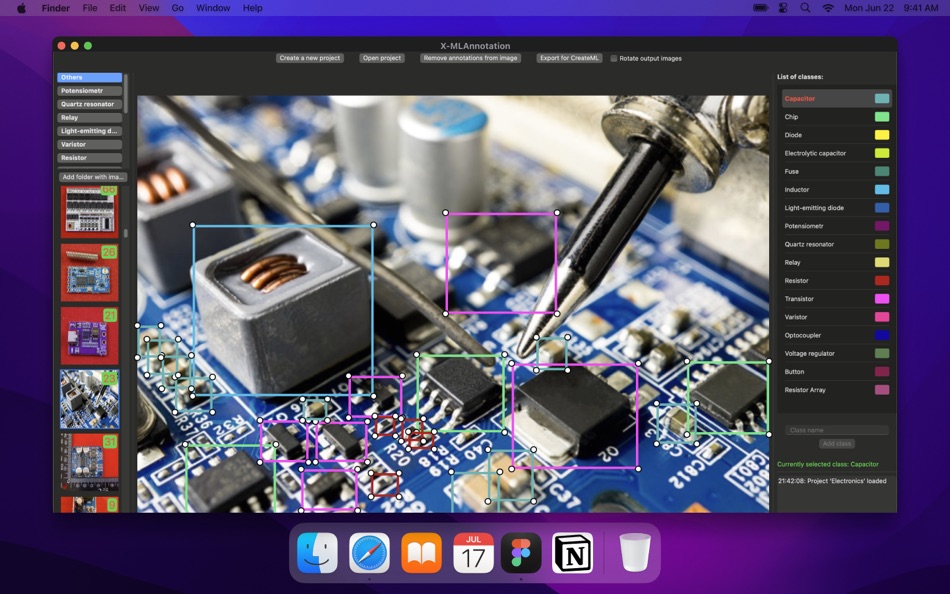The height and width of the screenshot is (594, 950).
Task: Select the Electrolytic capacitor class
Action: pos(836,153)
